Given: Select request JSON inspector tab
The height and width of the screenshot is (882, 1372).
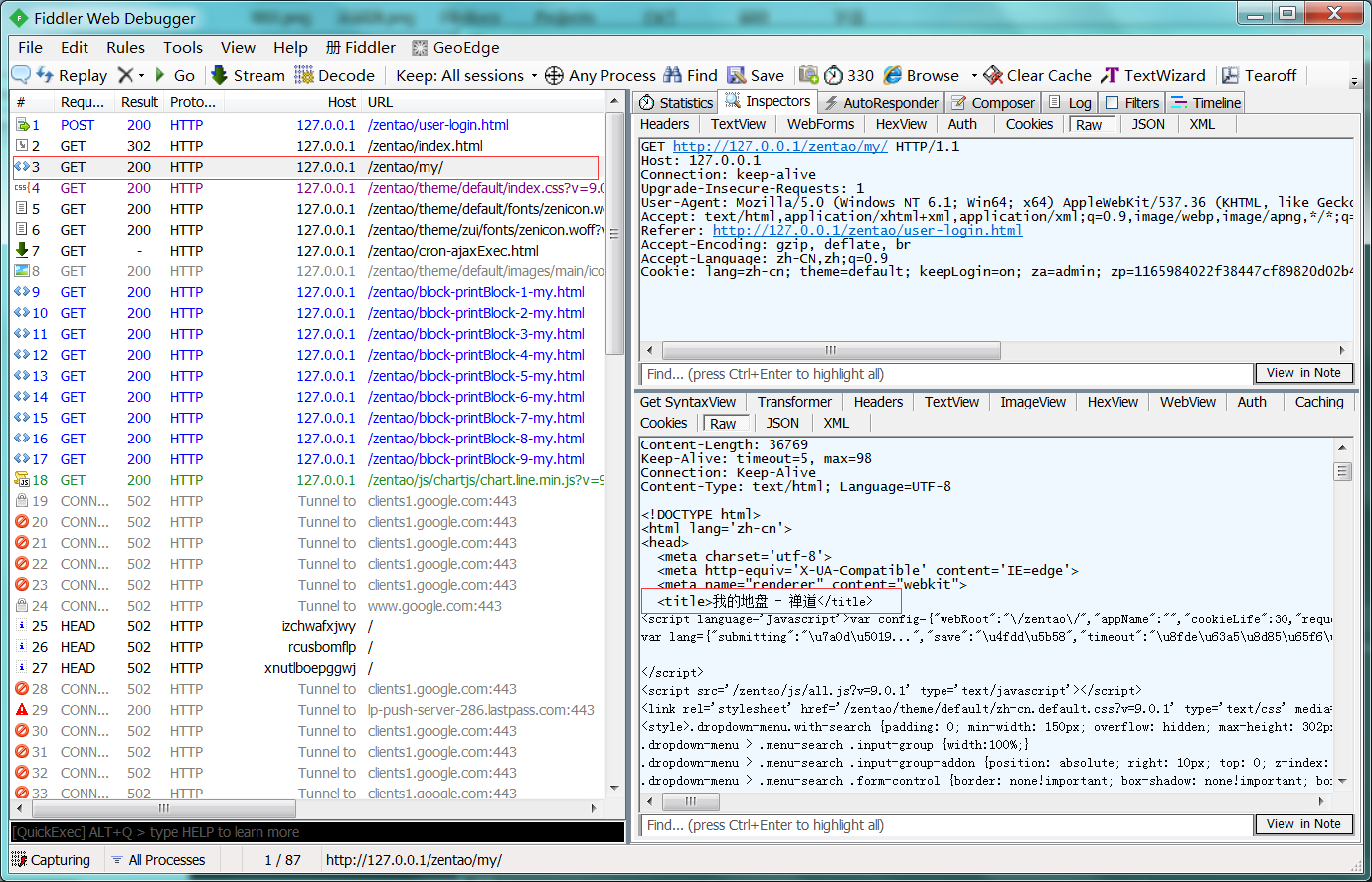Looking at the screenshot, I should (1148, 124).
